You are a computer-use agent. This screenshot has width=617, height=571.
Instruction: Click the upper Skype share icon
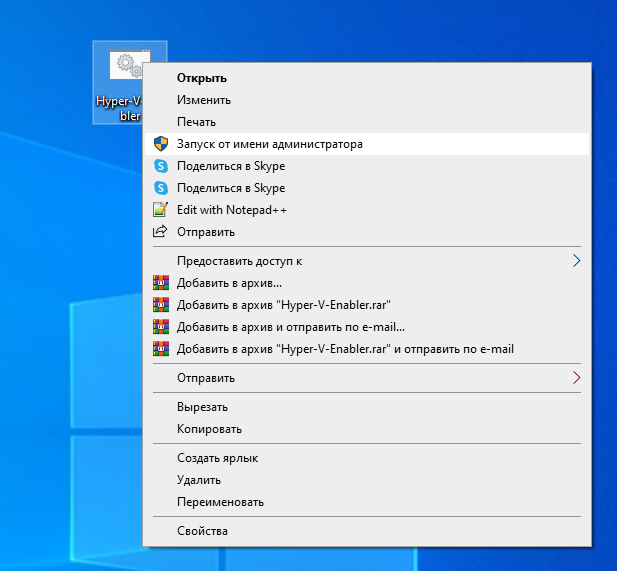point(160,166)
